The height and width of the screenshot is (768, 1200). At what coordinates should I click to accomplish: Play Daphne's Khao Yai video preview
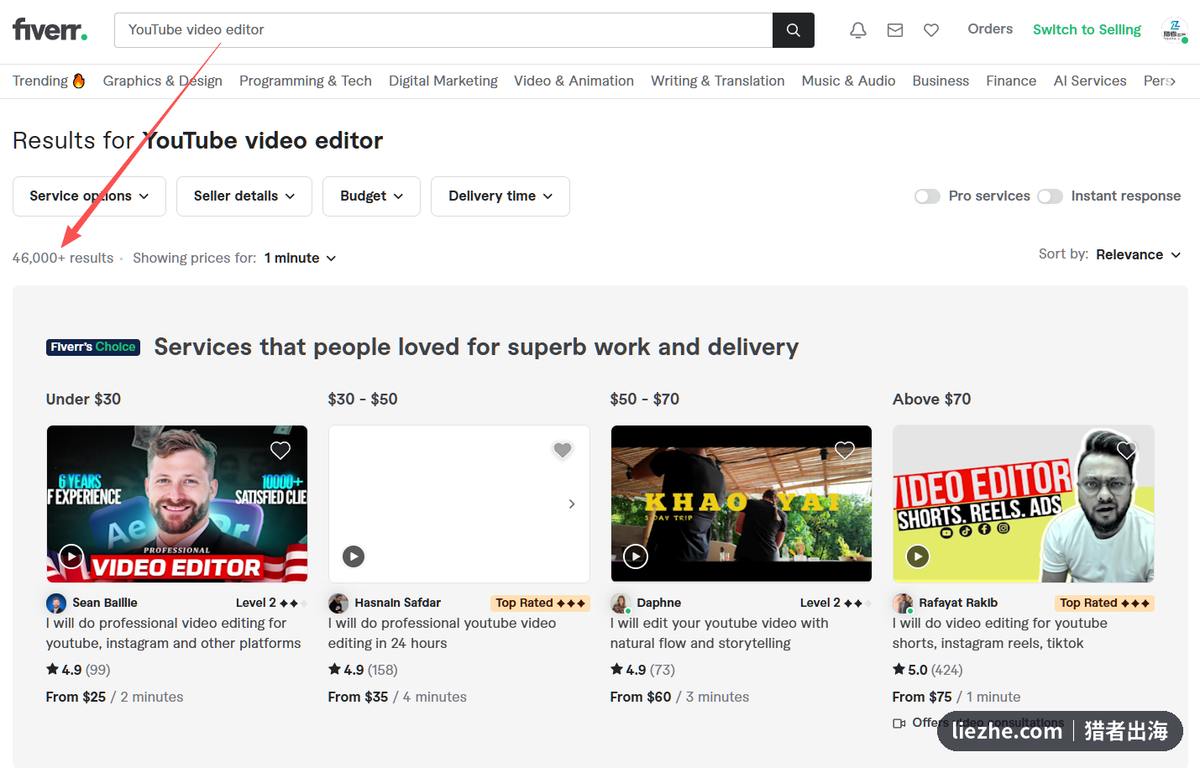click(x=635, y=556)
